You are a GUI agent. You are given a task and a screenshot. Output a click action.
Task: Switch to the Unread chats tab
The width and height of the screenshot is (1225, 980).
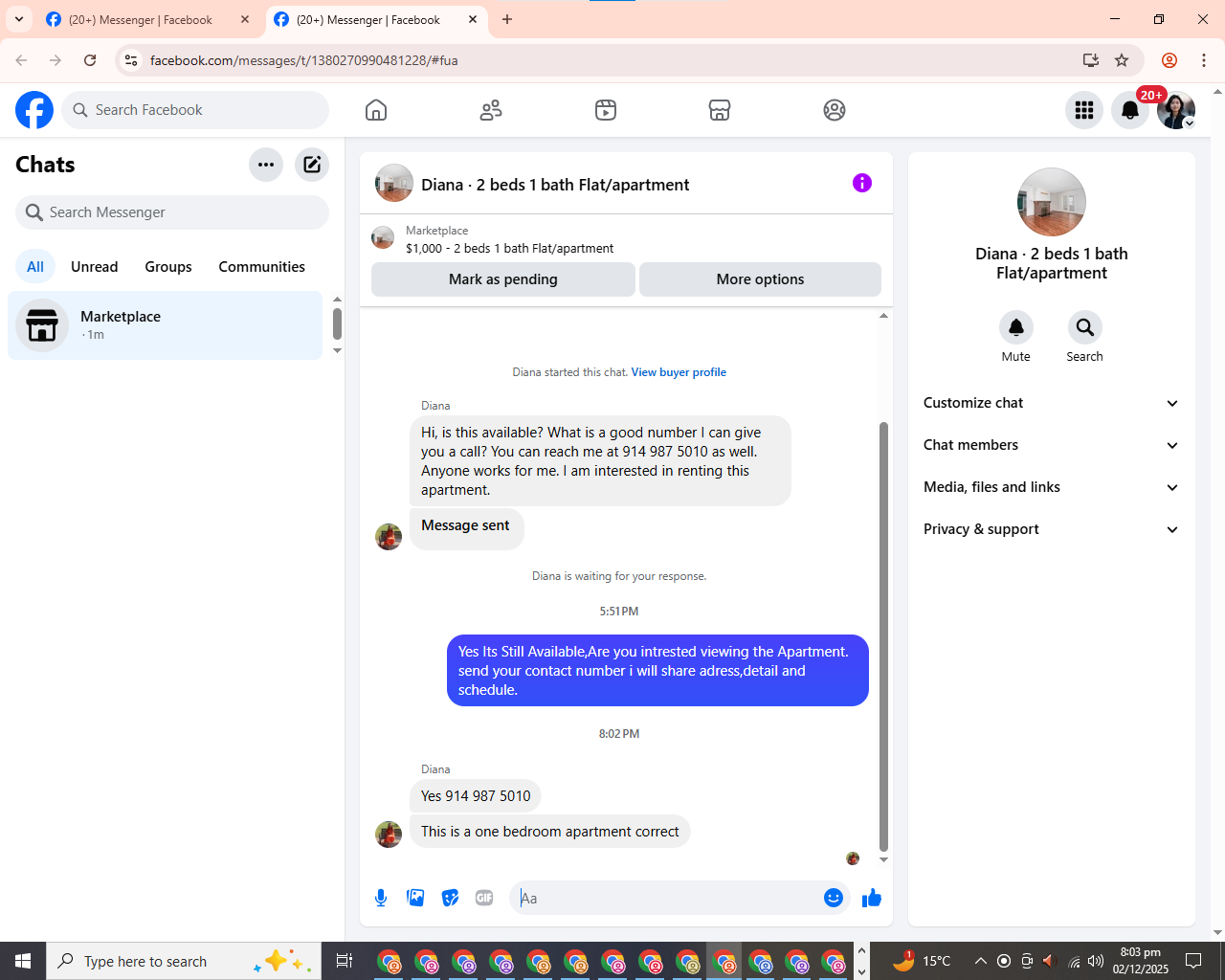[95, 267]
